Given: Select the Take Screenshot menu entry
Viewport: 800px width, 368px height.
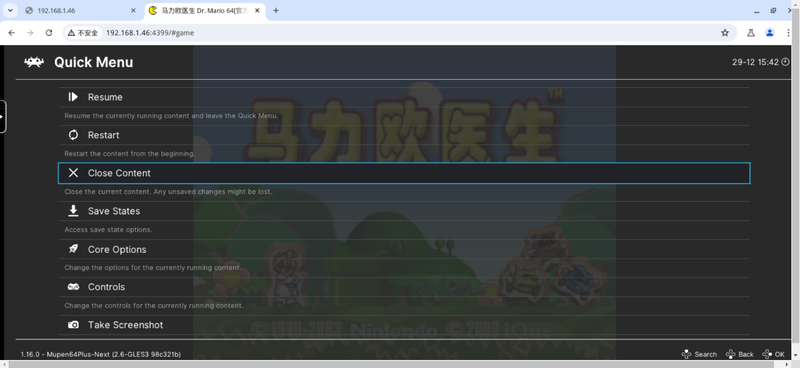Looking at the screenshot, I should coord(404,325).
